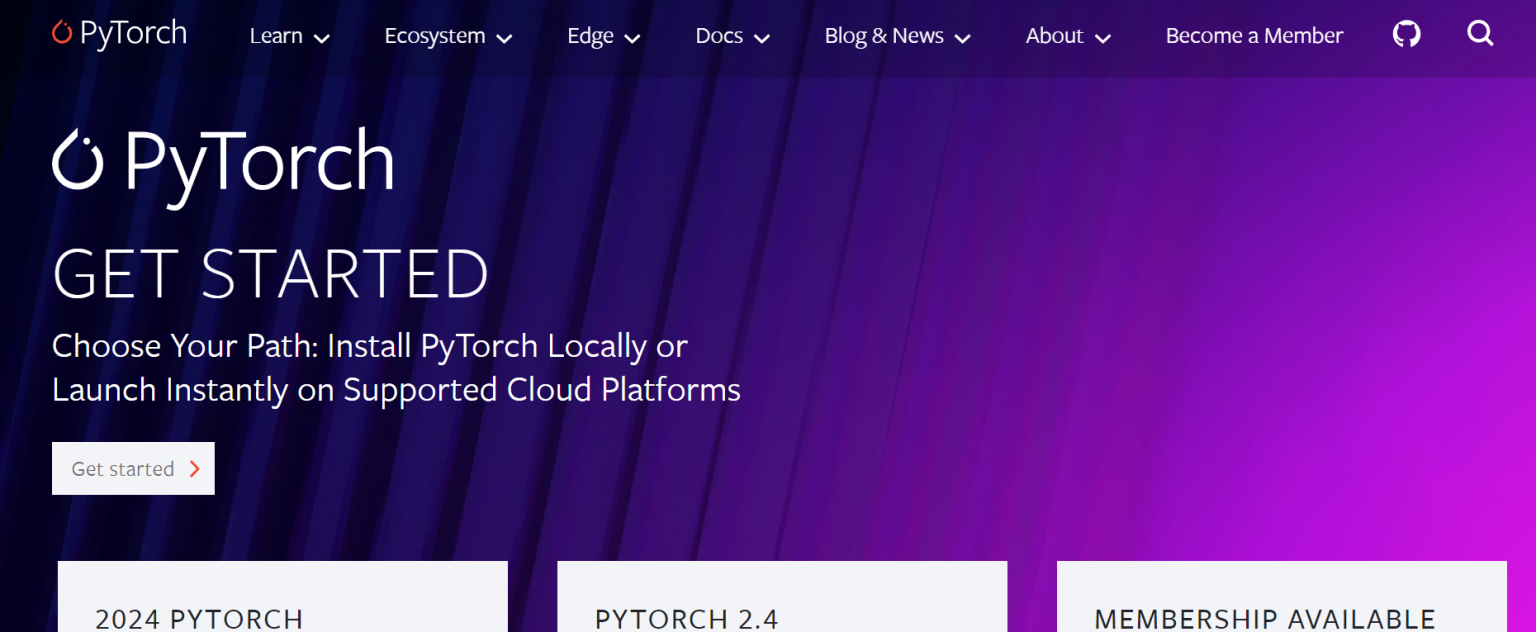Expand the Edge dropdown chevron

coord(632,39)
